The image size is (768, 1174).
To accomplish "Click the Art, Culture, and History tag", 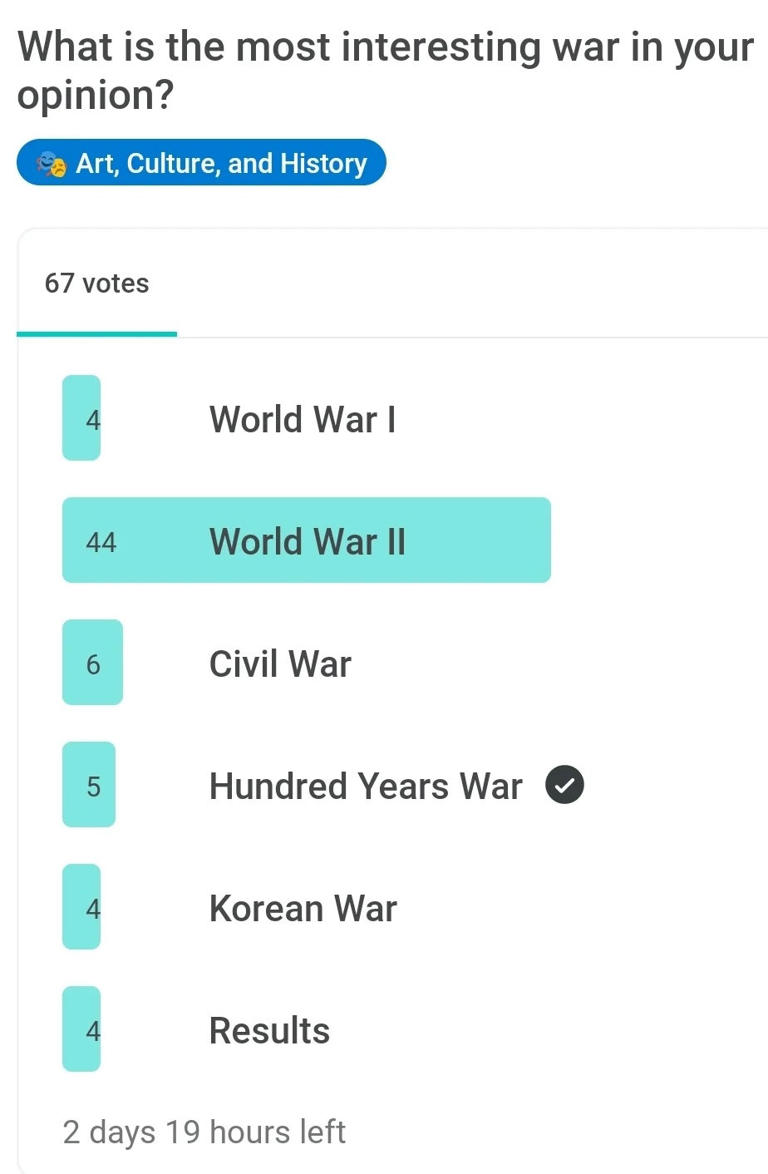I will point(200,162).
